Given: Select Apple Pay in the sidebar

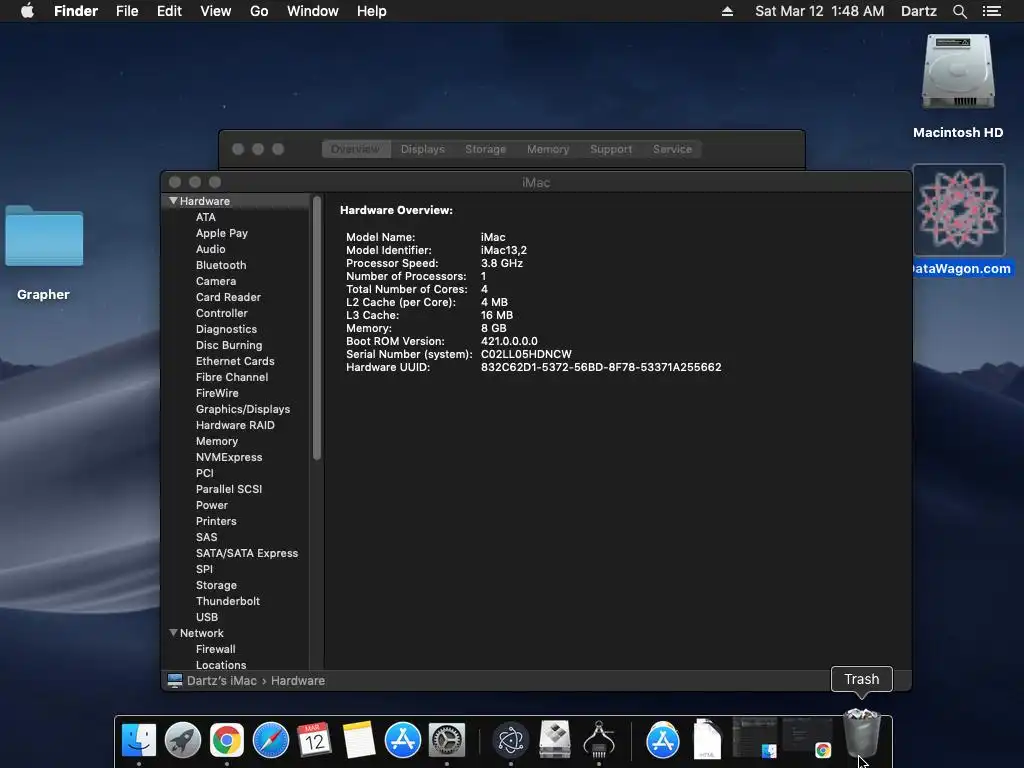Looking at the screenshot, I should tap(222, 233).
